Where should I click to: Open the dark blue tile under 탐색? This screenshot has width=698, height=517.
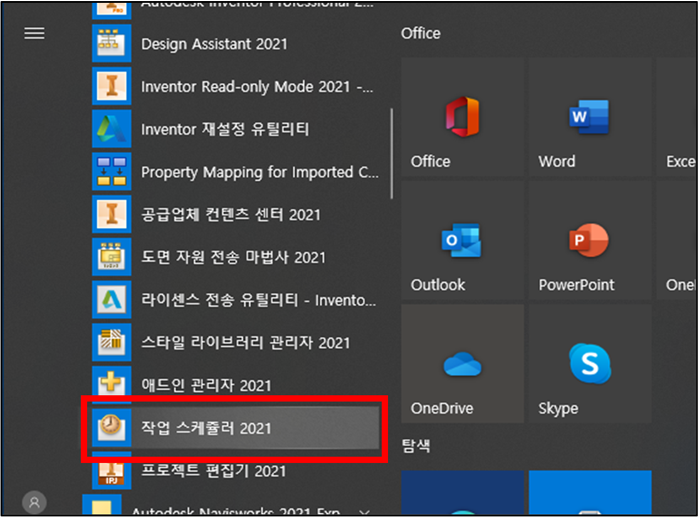[x=463, y=493]
